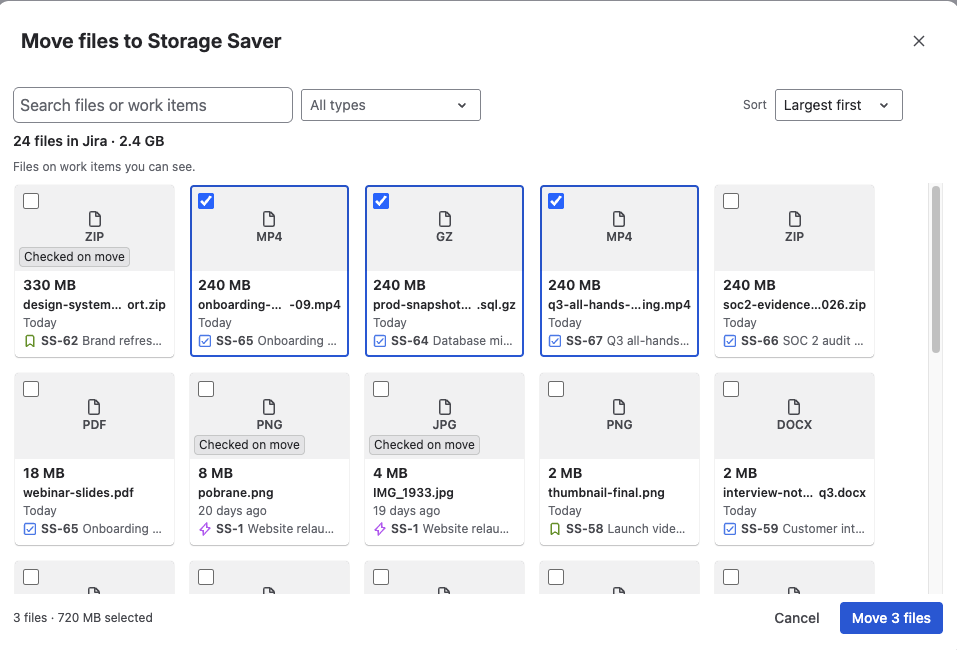Uncheck the onboarding mp4 file checkbox
957x650 pixels.
[206, 201]
